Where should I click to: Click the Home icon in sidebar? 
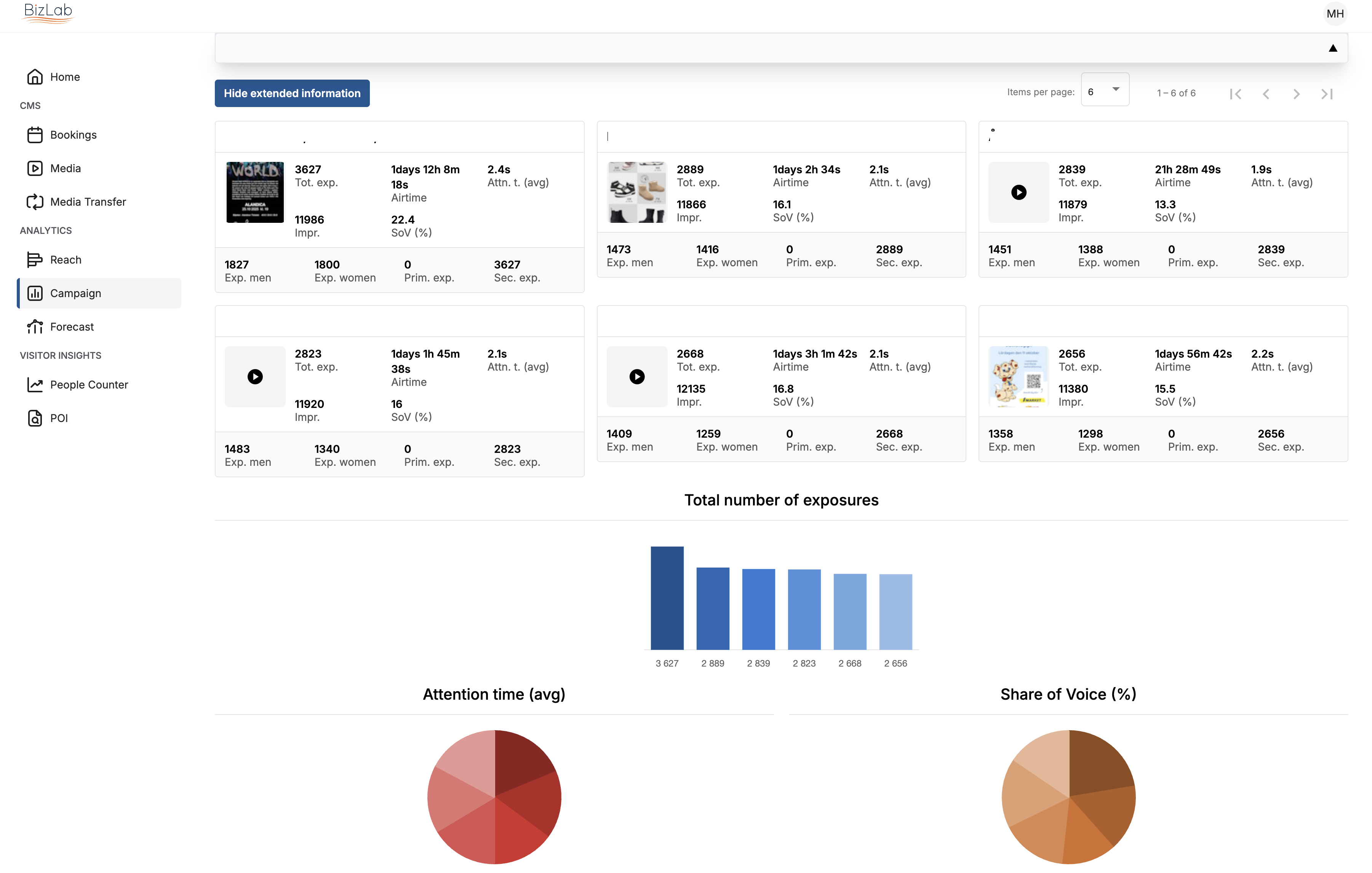click(x=35, y=77)
